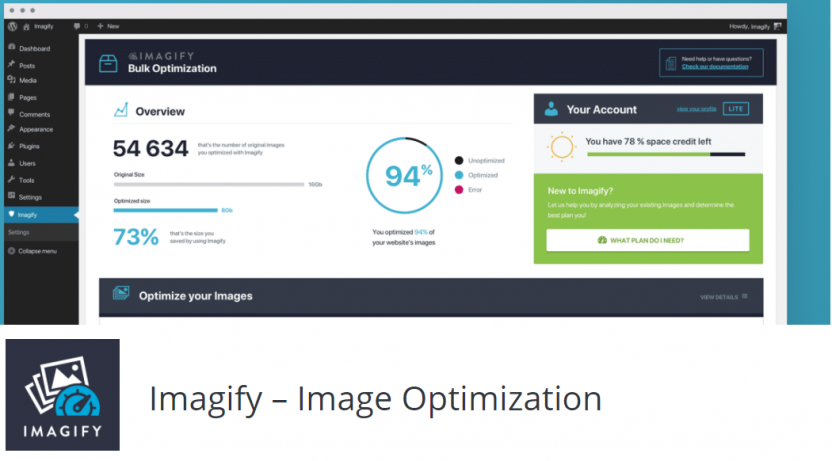This screenshot has width=832, height=461.
Task: Click the WordPress logo in admin bar
Action: [x=12, y=26]
